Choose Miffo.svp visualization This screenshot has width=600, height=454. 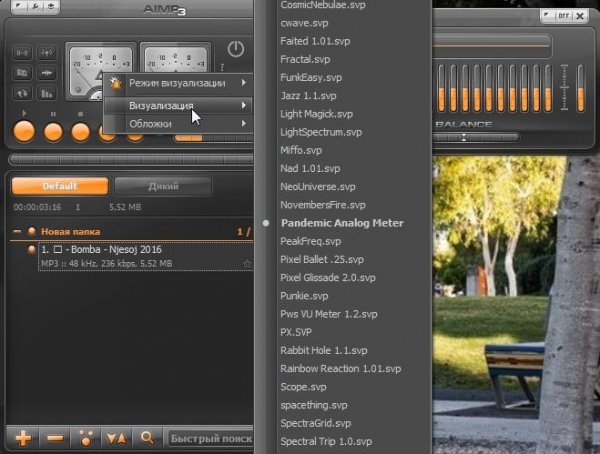(x=301, y=150)
